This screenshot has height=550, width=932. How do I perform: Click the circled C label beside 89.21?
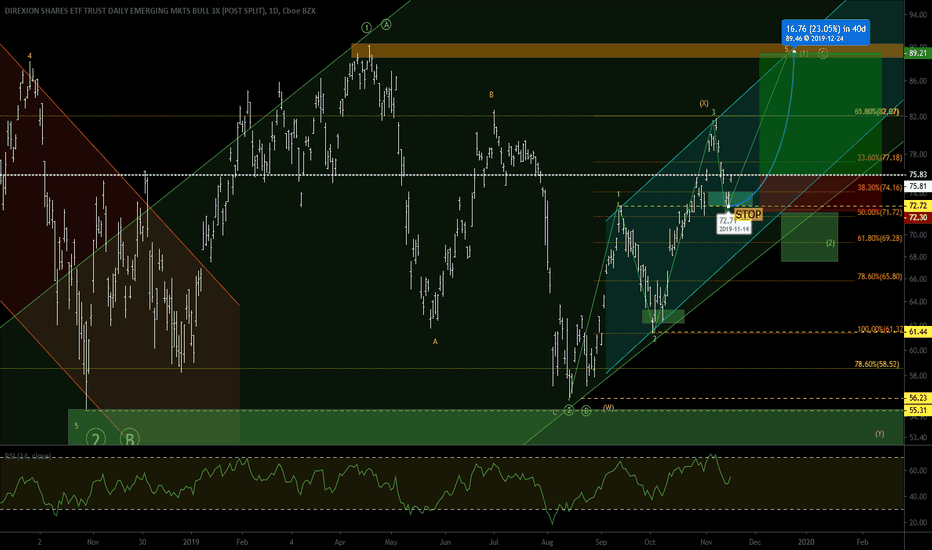[823, 54]
